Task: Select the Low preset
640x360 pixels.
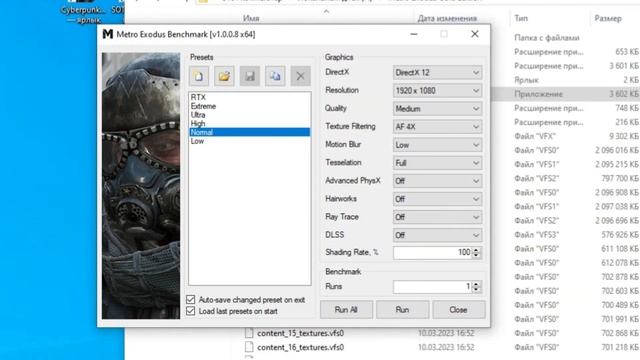Action: 249,141
